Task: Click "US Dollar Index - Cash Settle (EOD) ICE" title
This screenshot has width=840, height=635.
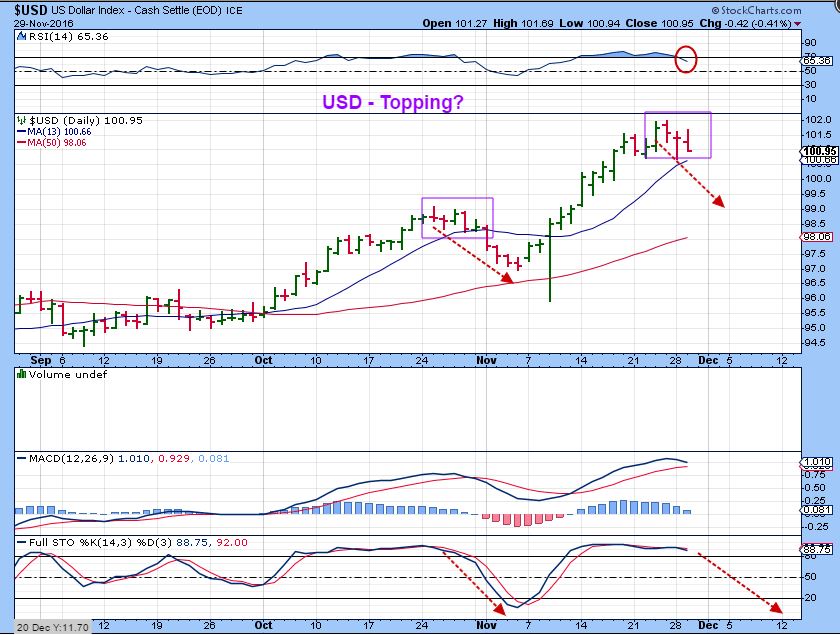Action: click(147, 10)
